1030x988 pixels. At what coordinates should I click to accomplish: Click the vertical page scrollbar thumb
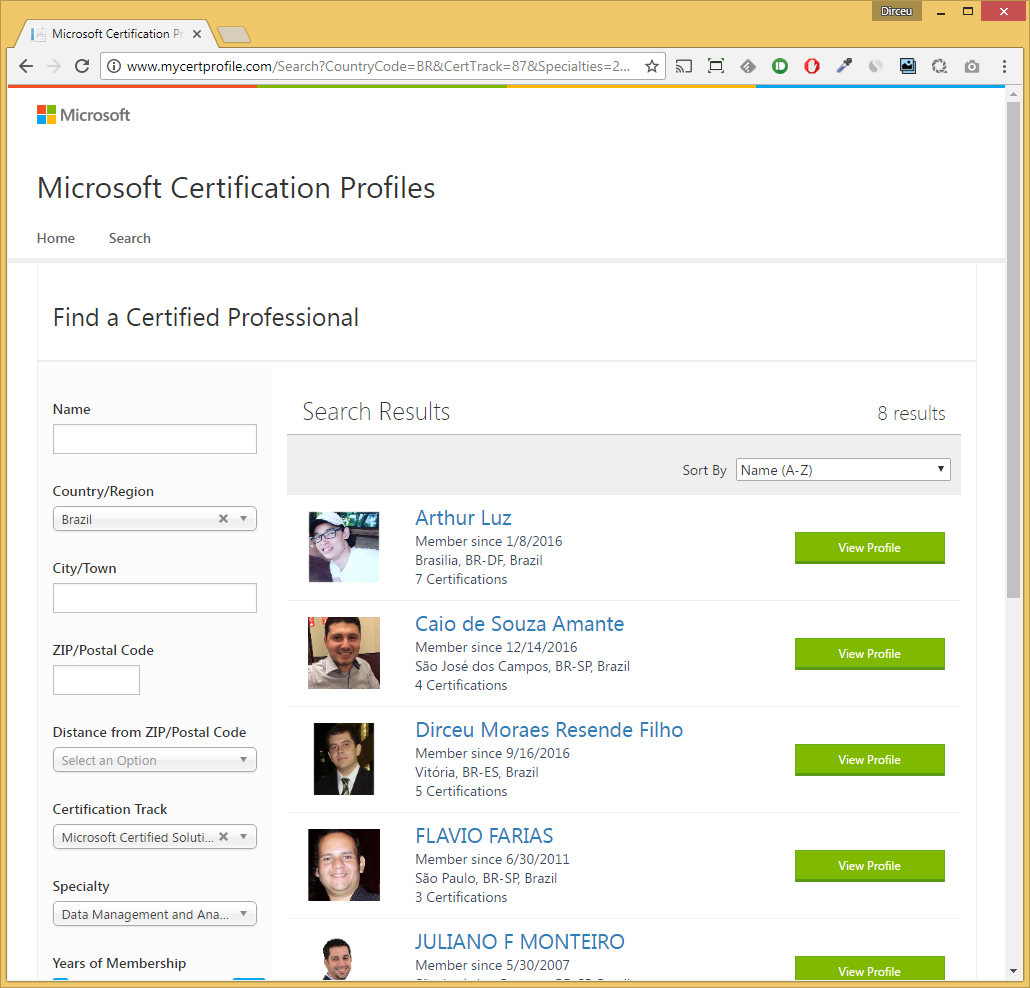point(1013,348)
